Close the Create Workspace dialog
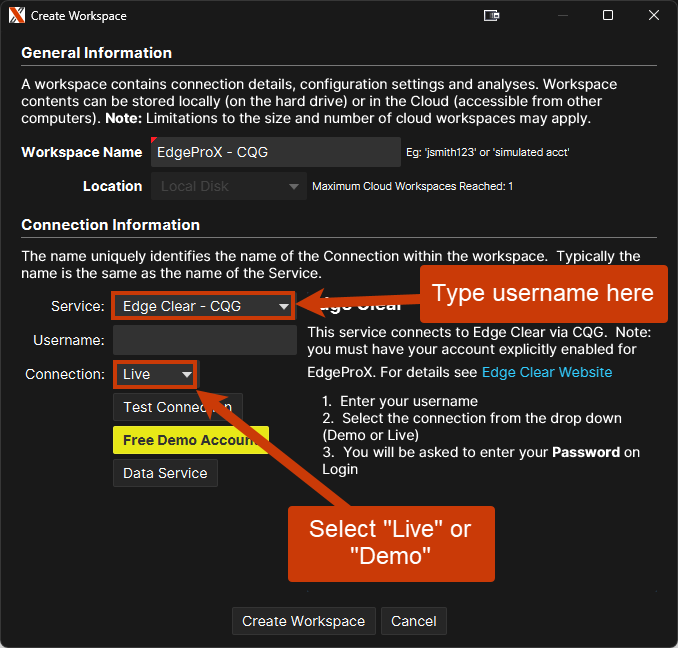The image size is (678, 648). (653, 16)
